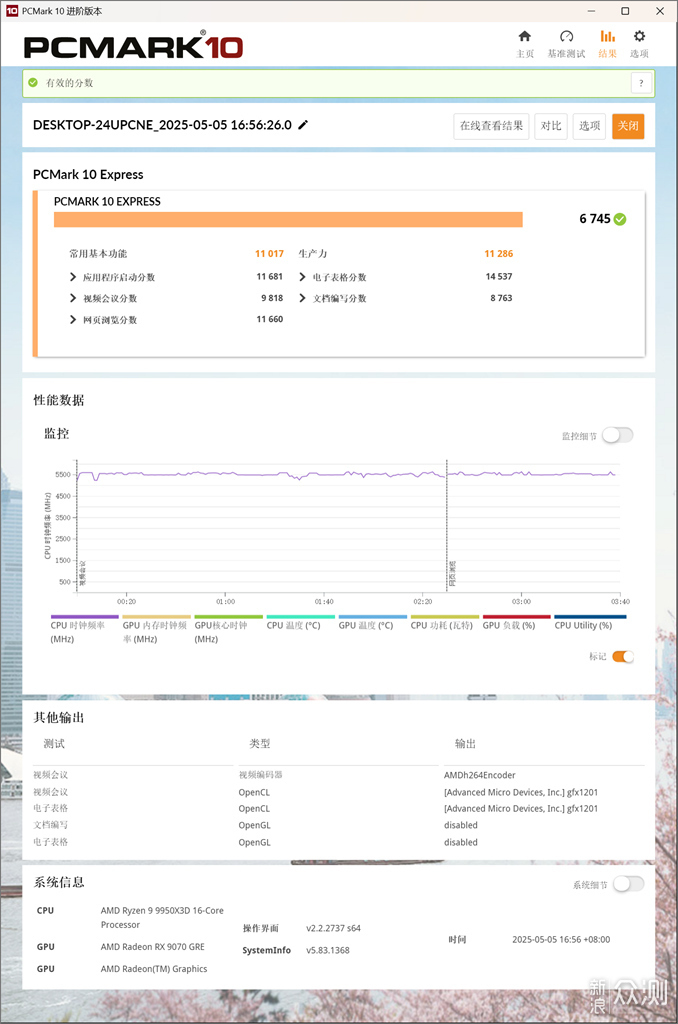Toggle the CPU 时钟频率 (MHz) legend series
Image resolution: width=678 pixels, height=1024 pixels.
(84, 630)
